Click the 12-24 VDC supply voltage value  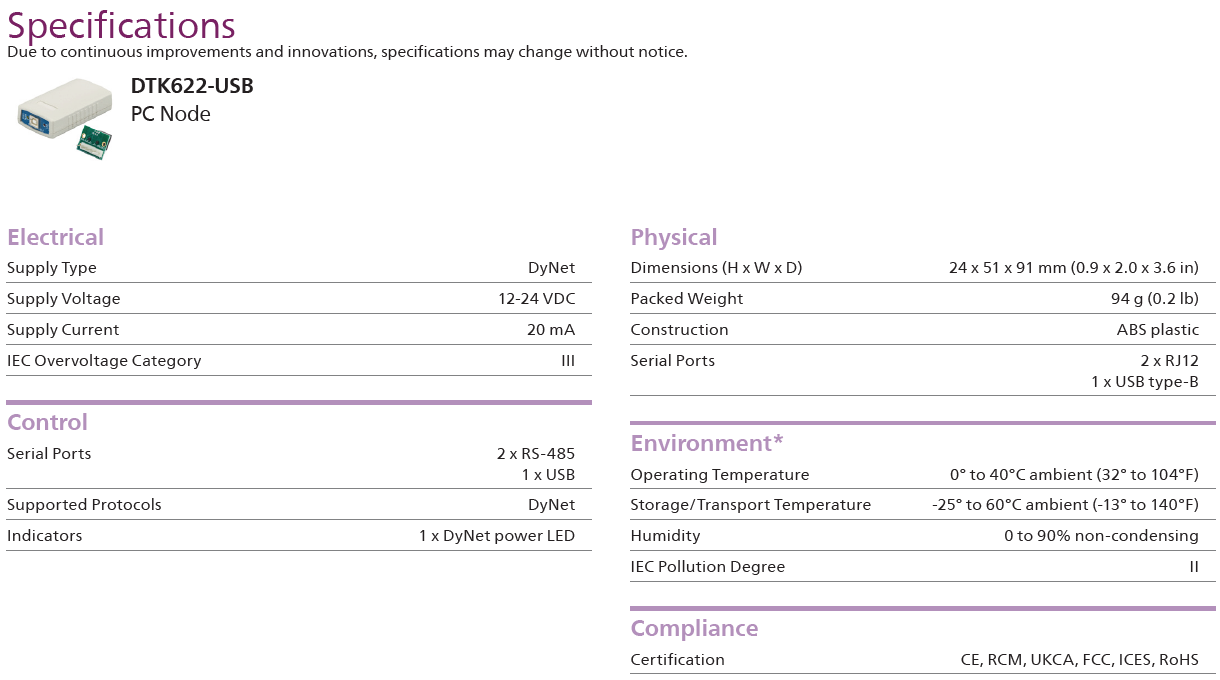(x=536, y=299)
